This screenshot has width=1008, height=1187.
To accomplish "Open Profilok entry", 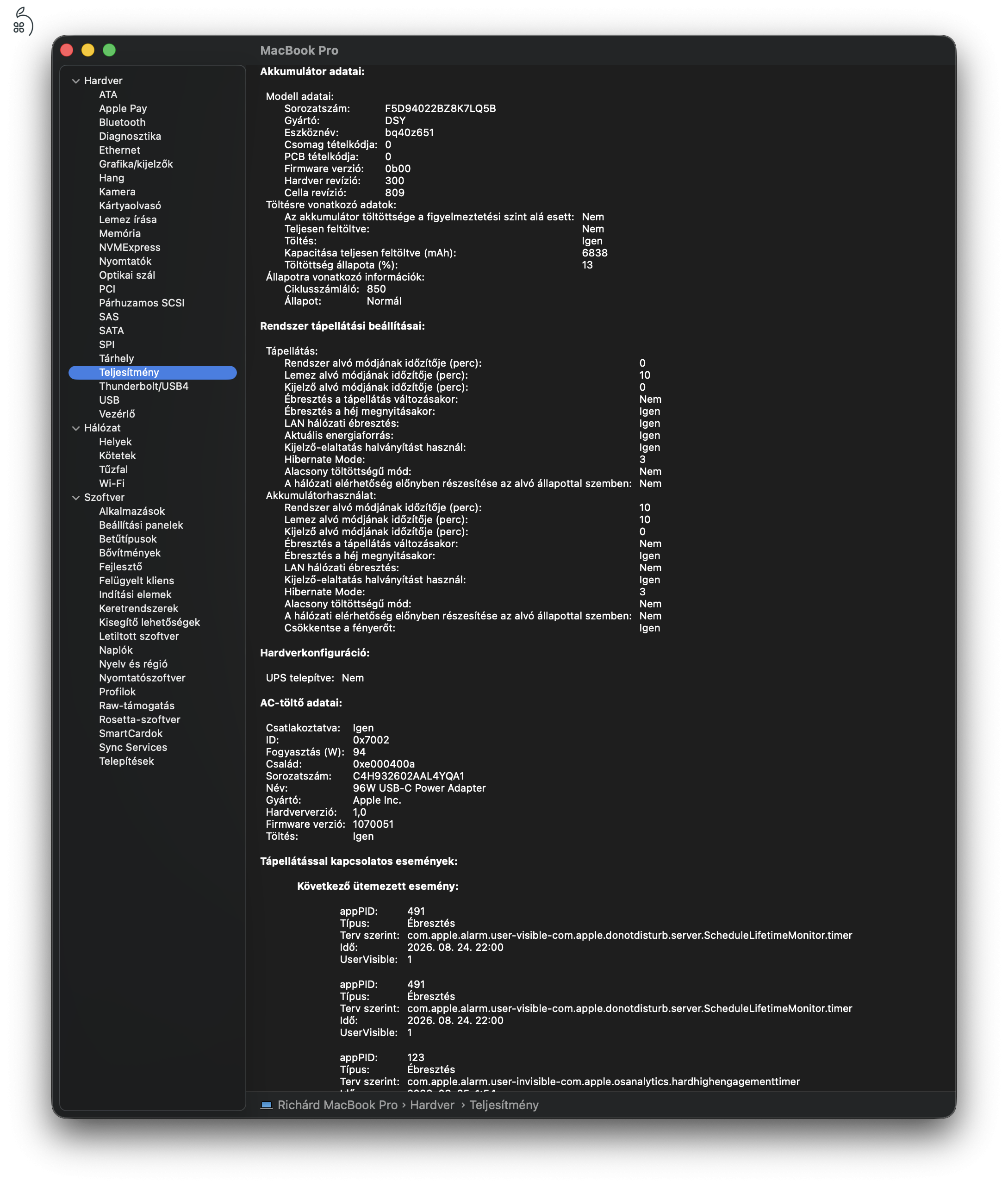I will (x=117, y=692).
